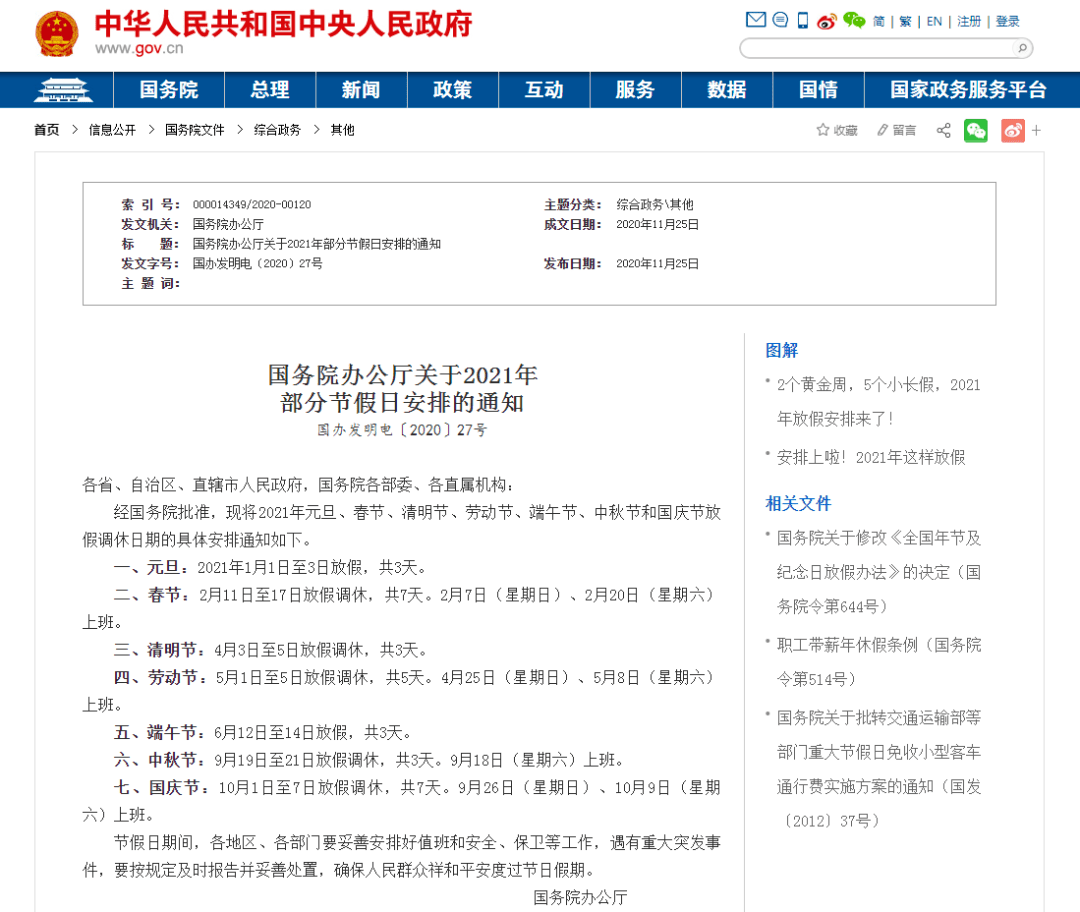This screenshot has width=1080, height=912.
Task: Open the mobile version phone icon
Action: click(x=802, y=19)
